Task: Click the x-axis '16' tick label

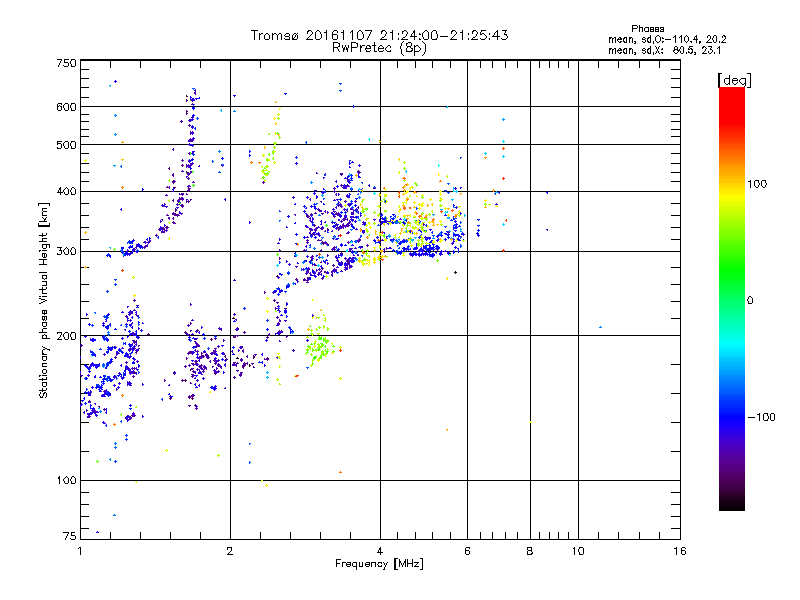Action: pos(680,551)
